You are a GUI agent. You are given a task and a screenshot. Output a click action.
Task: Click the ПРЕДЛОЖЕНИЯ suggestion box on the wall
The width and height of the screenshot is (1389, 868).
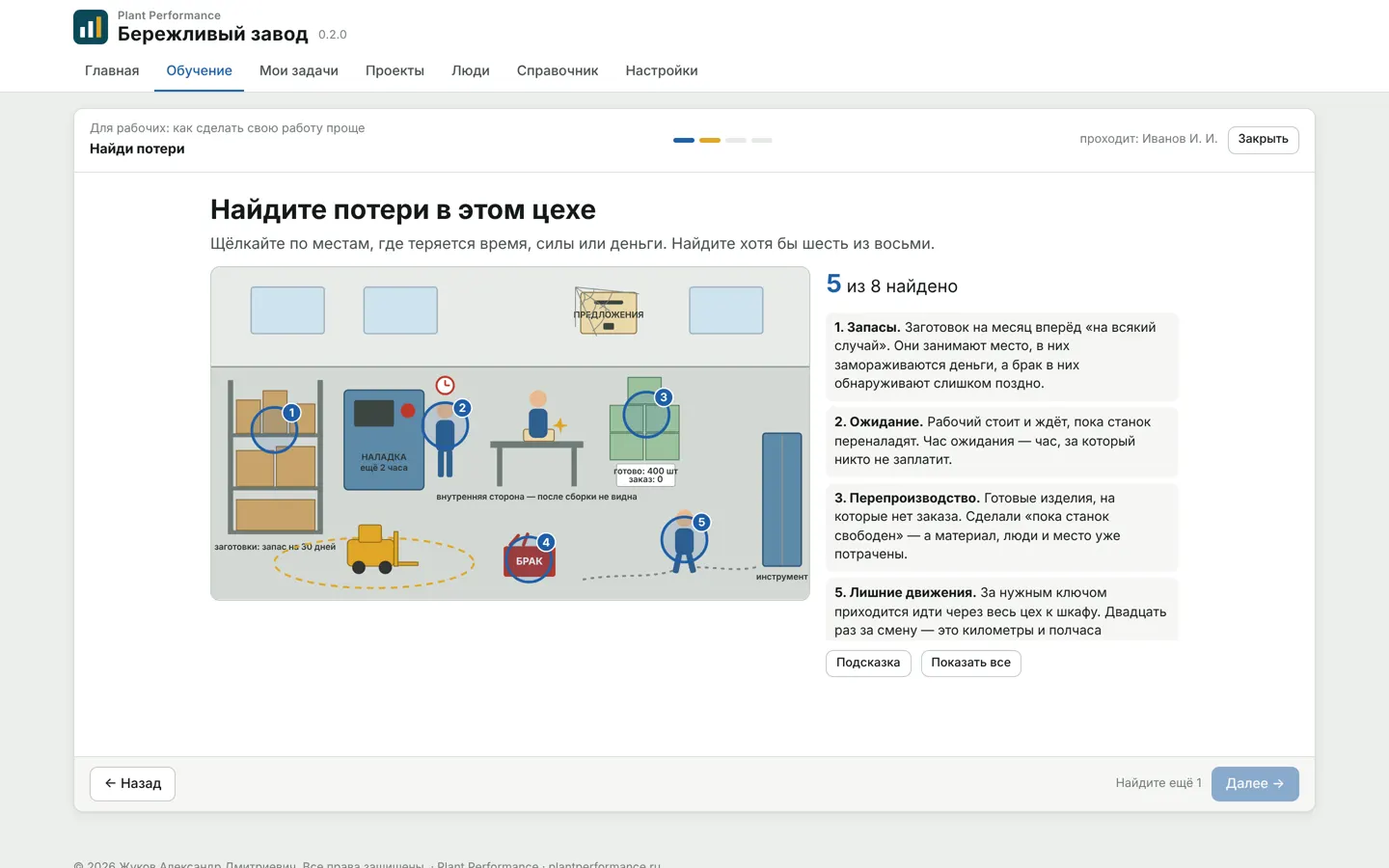click(608, 312)
